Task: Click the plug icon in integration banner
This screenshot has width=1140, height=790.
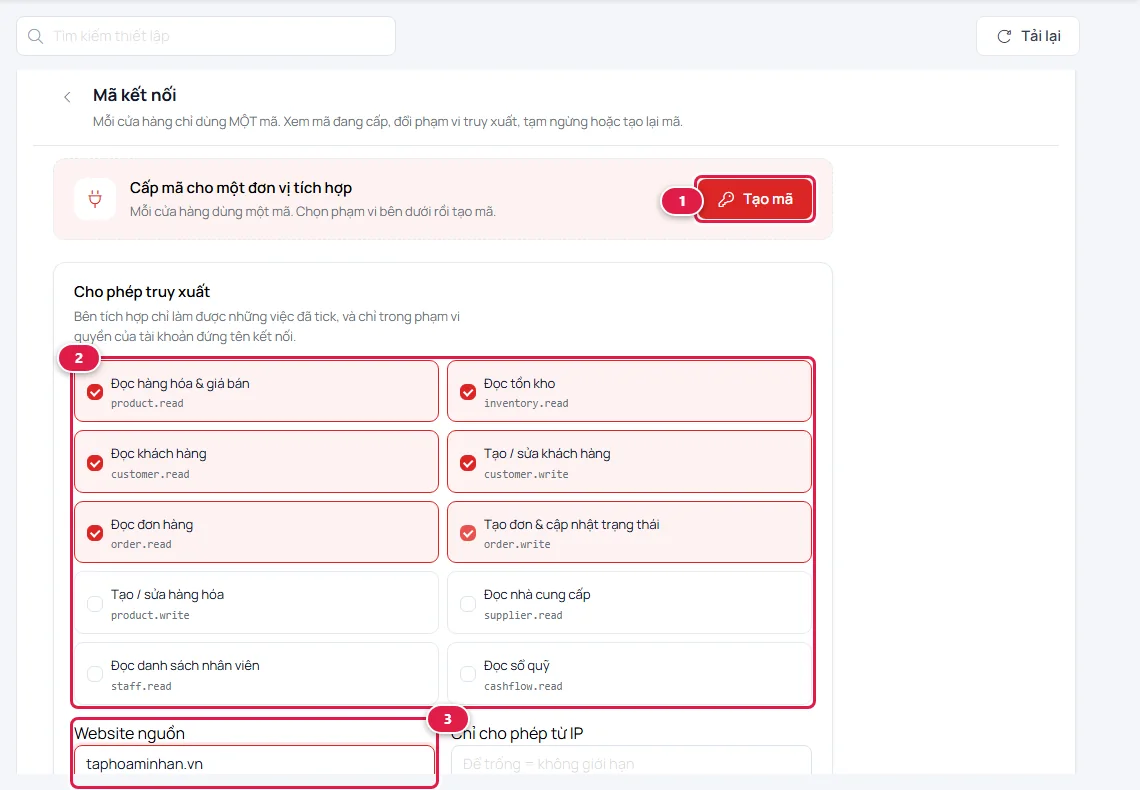Action: tap(95, 198)
